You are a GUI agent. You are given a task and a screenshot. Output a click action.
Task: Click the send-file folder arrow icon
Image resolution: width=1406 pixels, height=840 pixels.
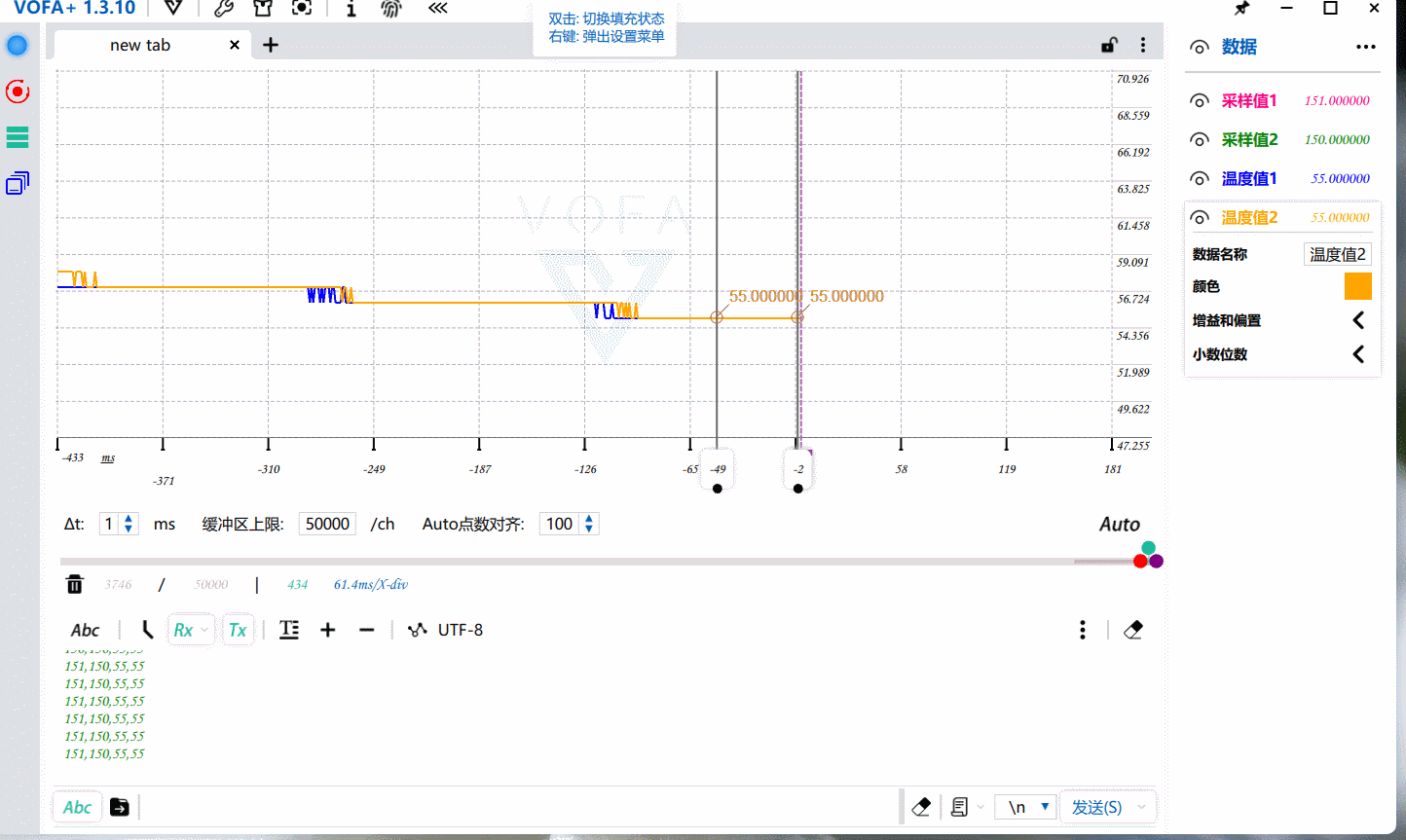[x=119, y=807]
